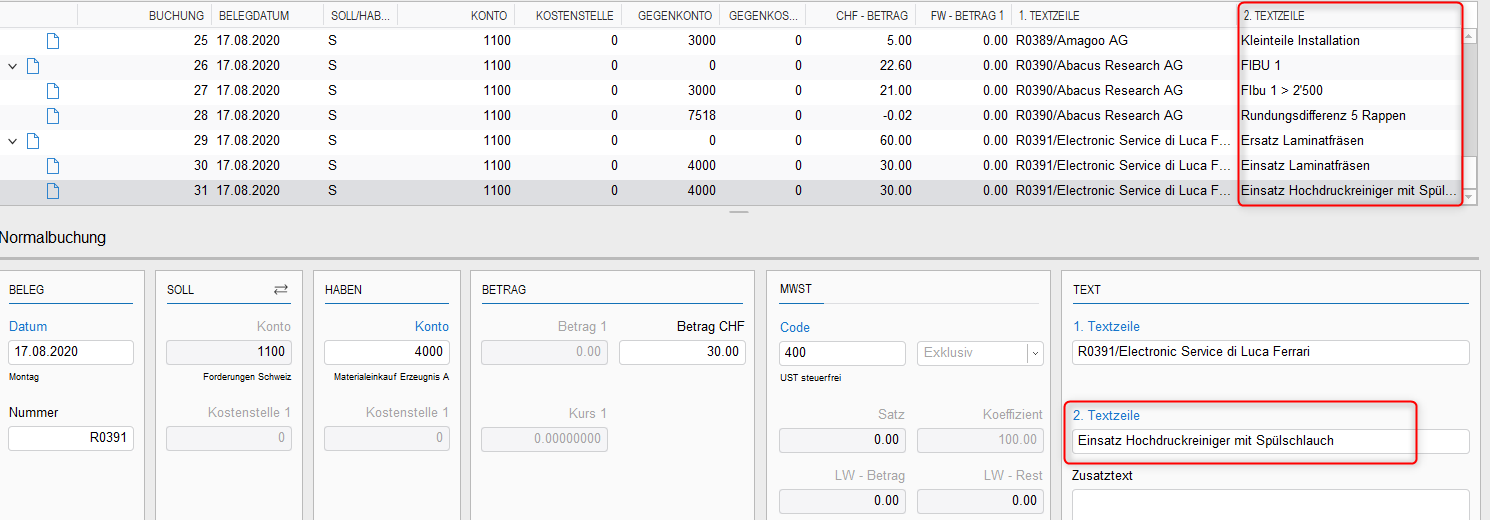
Task: Click the document icon of booking 25
Action: point(53,41)
